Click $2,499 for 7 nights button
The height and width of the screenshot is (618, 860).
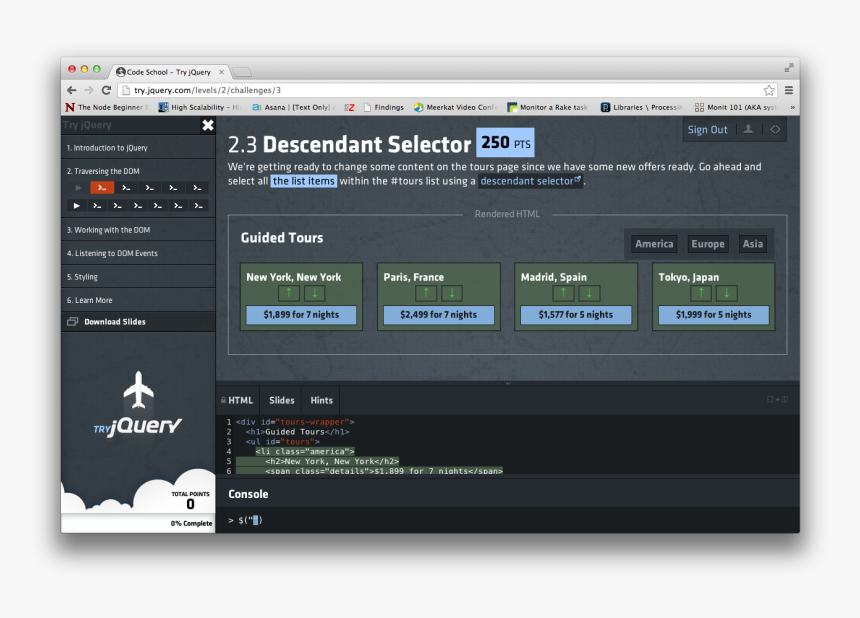[x=439, y=315]
